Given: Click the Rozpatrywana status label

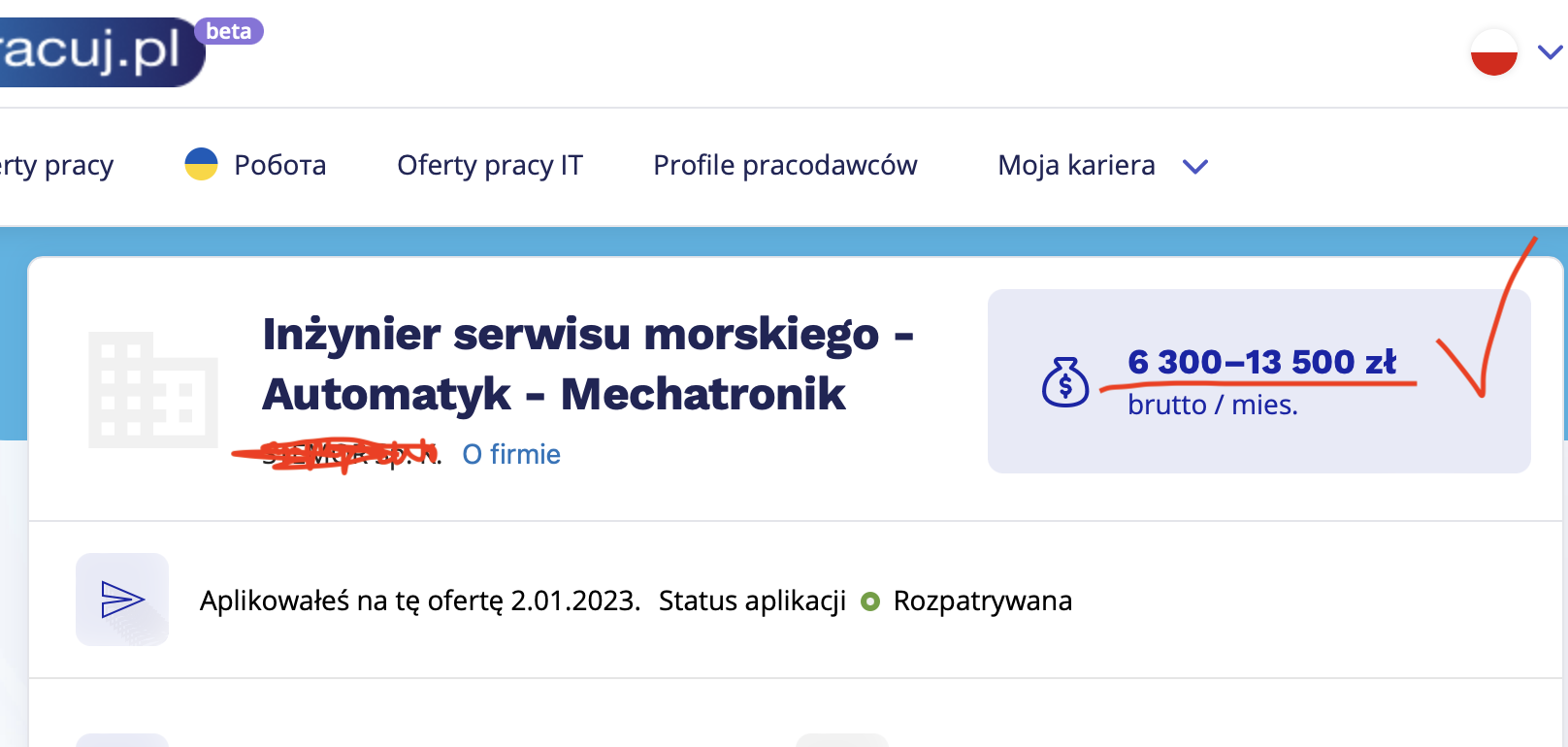Looking at the screenshot, I should [x=982, y=601].
